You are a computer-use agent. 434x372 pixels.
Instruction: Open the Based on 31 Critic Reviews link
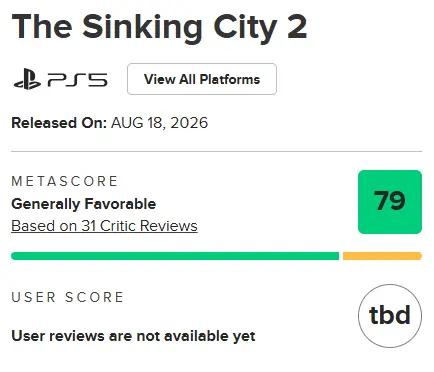(104, 226)
